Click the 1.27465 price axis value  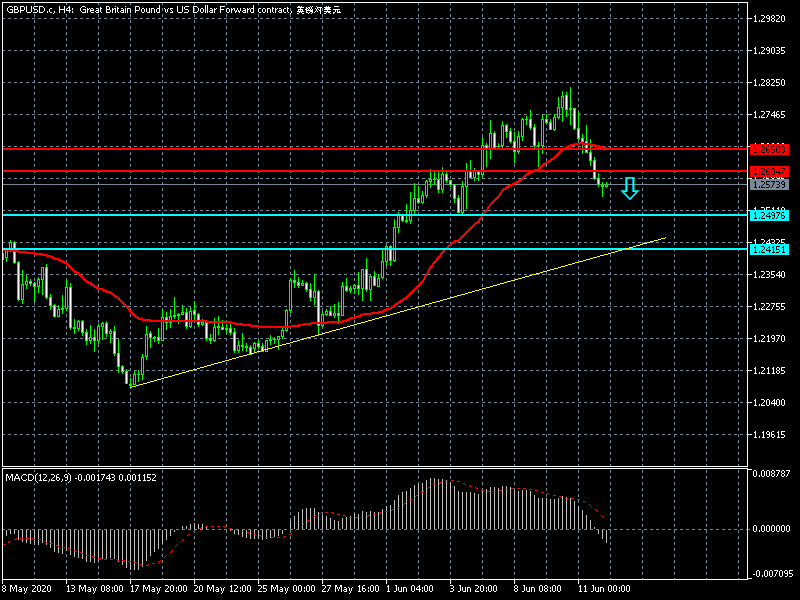[769, 114]
